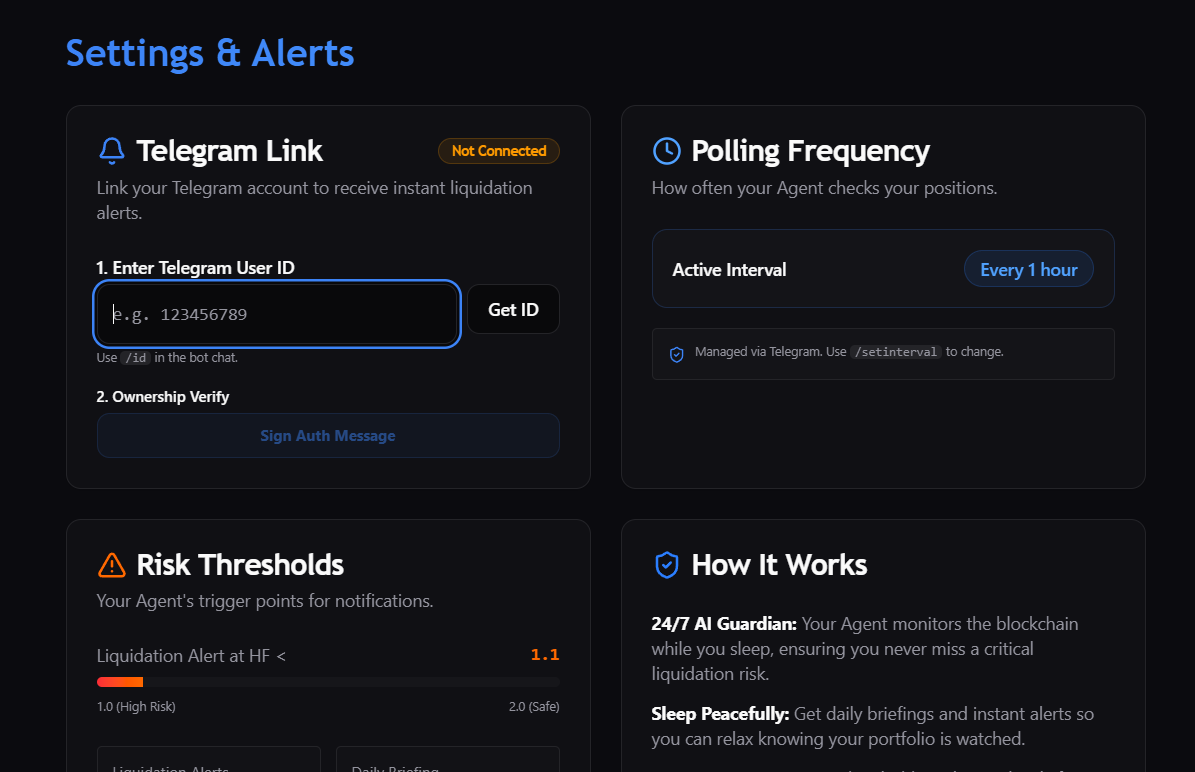Click the Sign Auth Message button
The width and height of the screenshot is (1195, 772).
click(328, 436)
